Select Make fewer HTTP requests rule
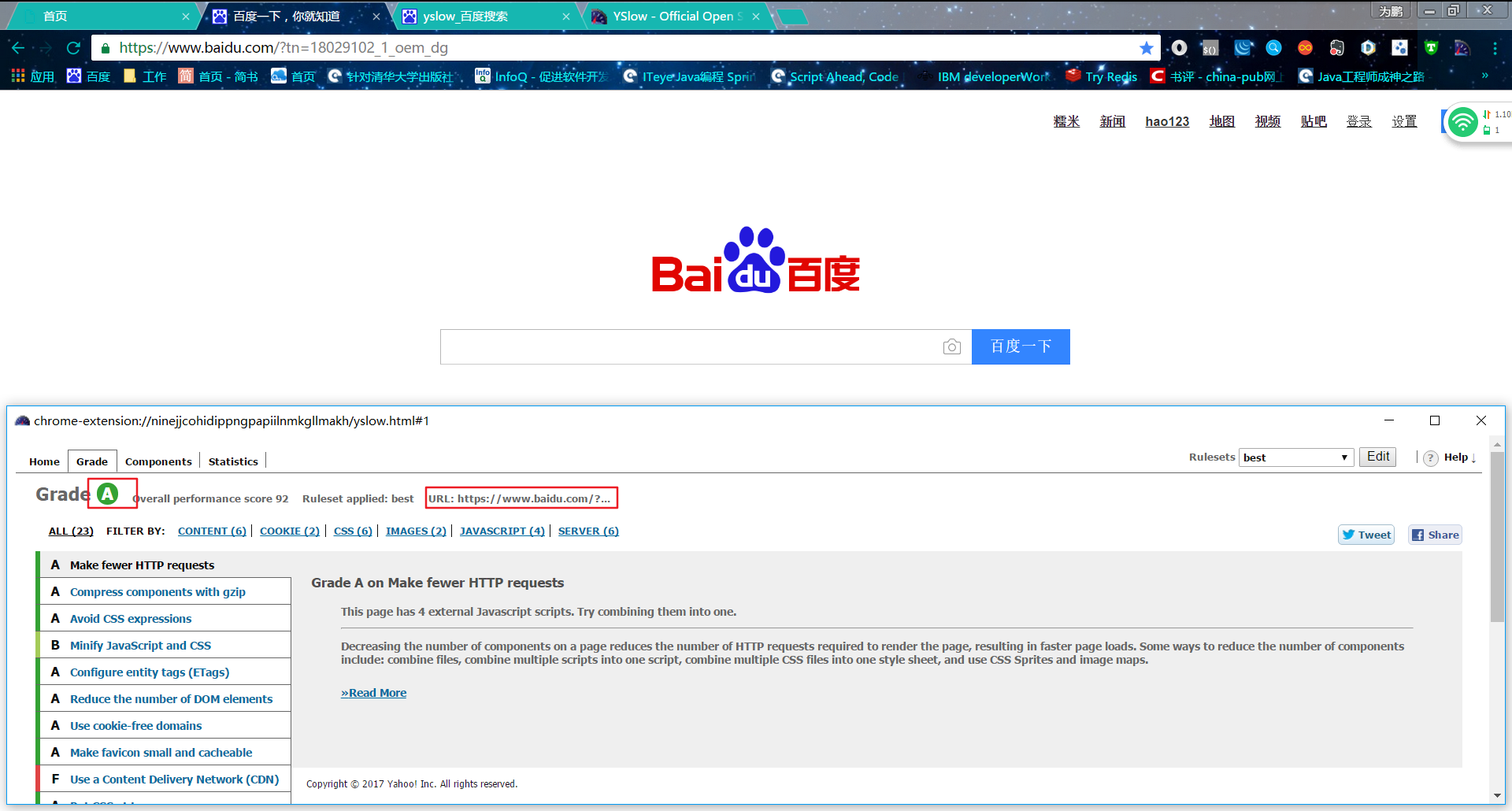The height and width of the screenshot is (811, 1512). 165,565
